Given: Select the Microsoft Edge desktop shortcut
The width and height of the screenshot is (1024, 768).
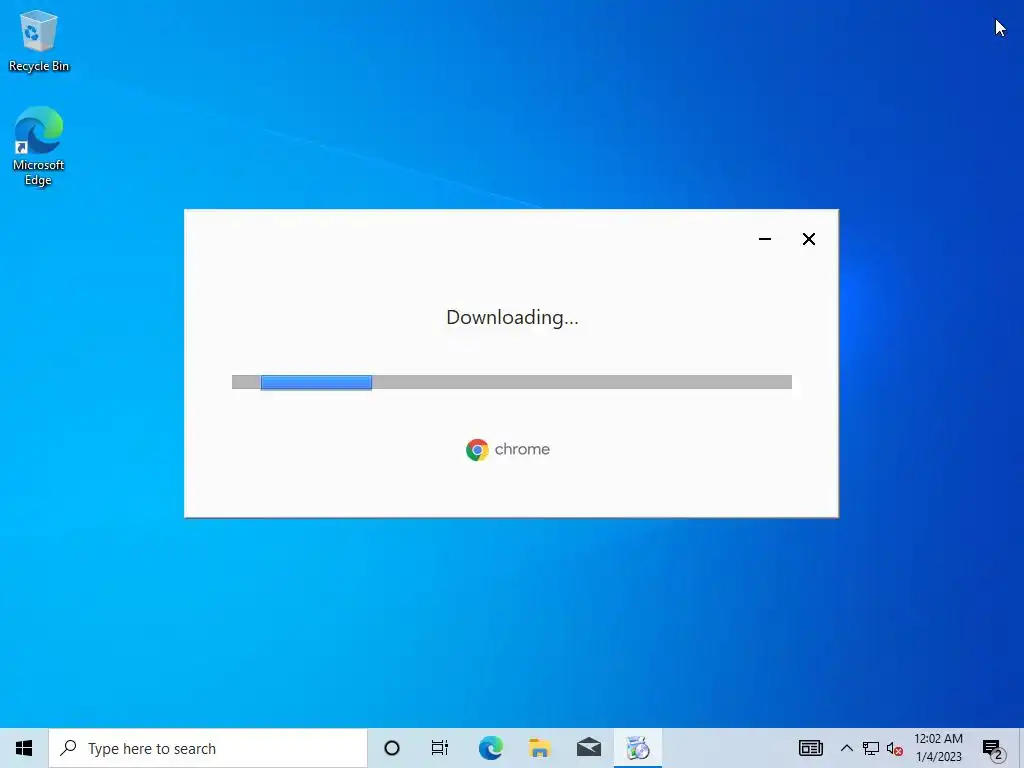Looking at the screenshot, I should (x=39, y=146).
